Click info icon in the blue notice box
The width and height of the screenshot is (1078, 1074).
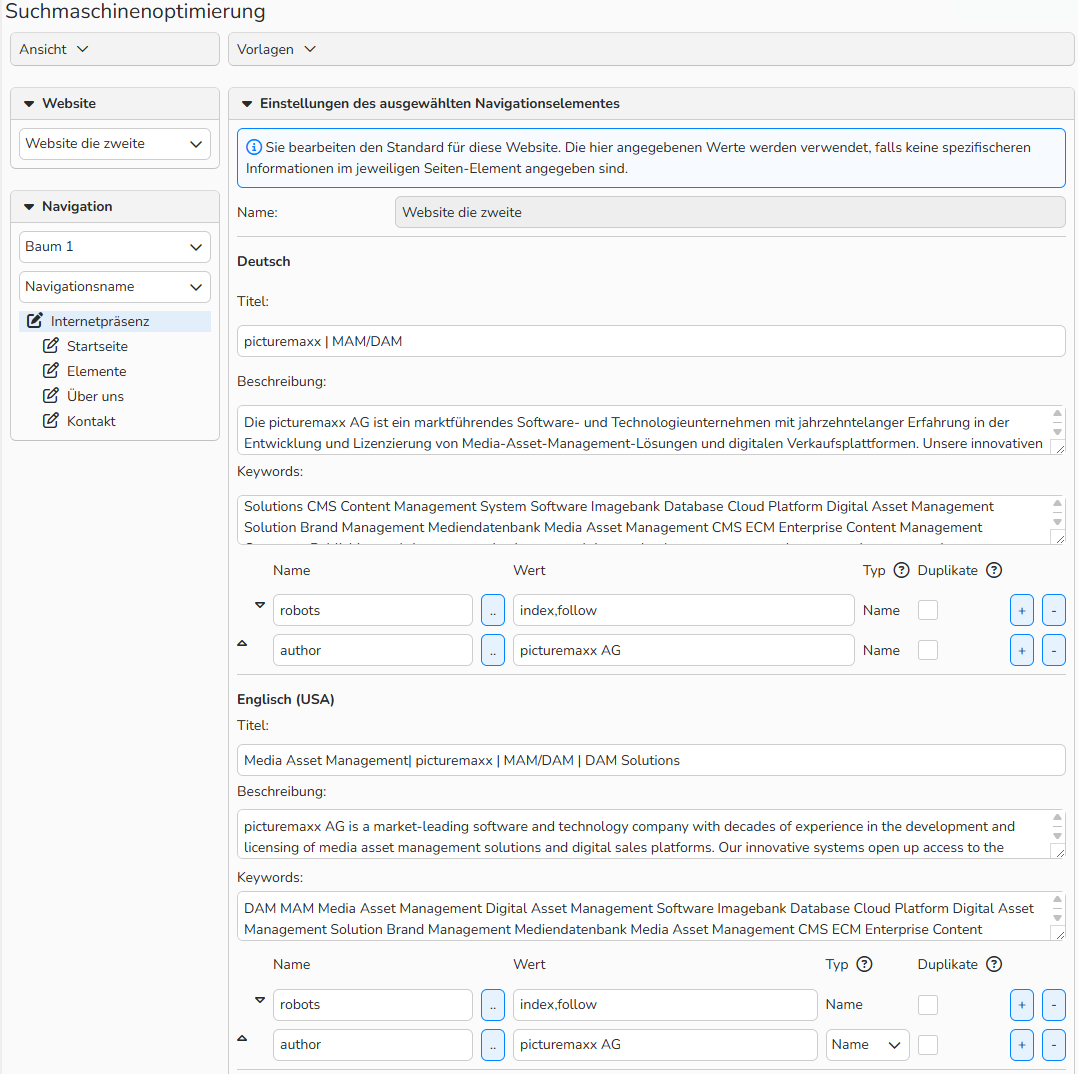pyautogui.click(x=254, y=147)
